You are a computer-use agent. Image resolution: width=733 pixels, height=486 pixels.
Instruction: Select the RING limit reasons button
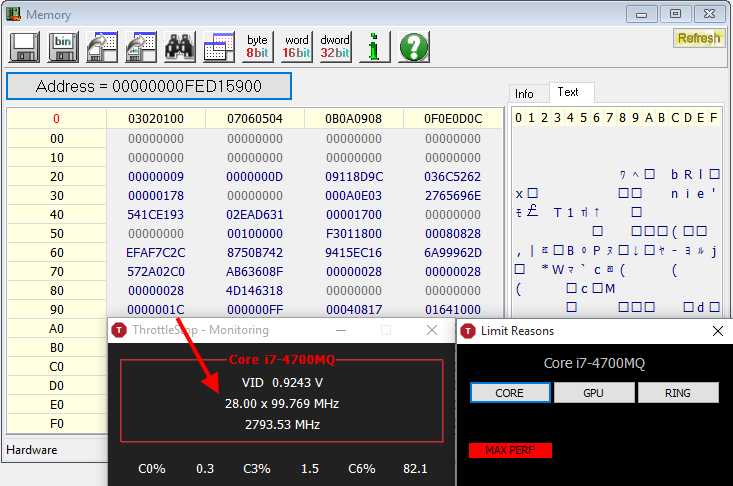(678, 393)
